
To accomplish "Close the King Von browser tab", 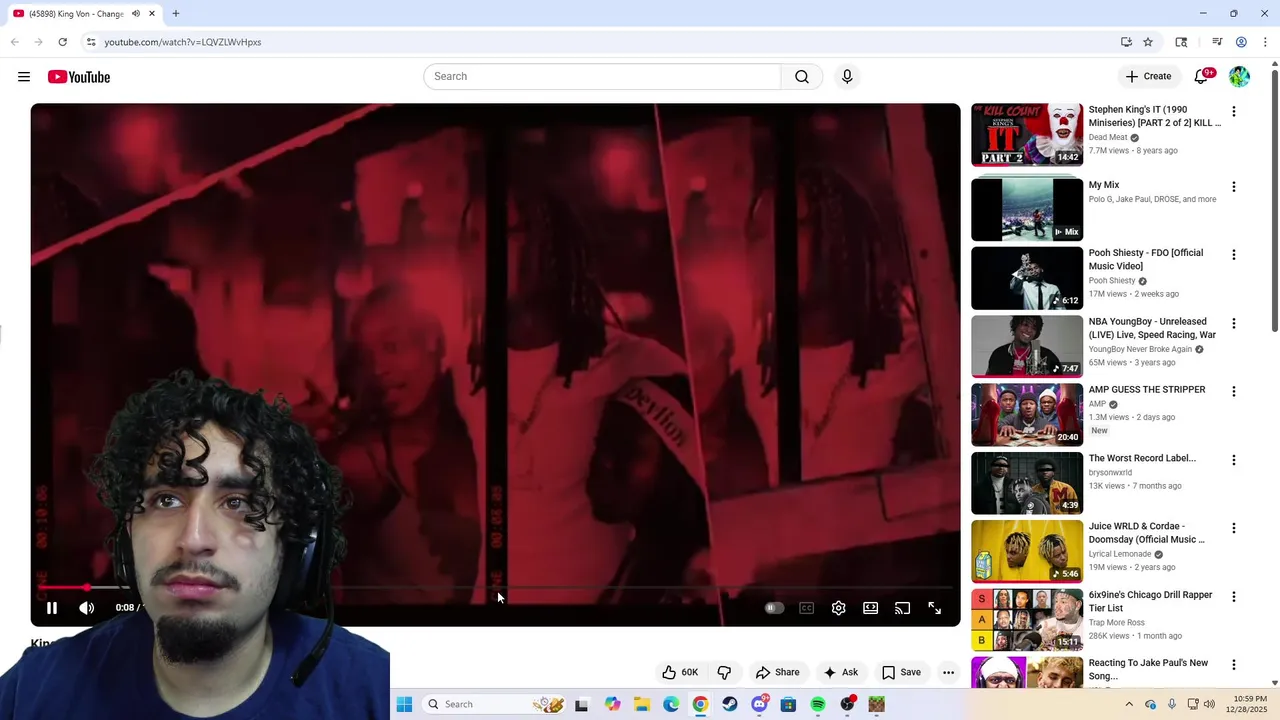I will (x=152, y=14).
